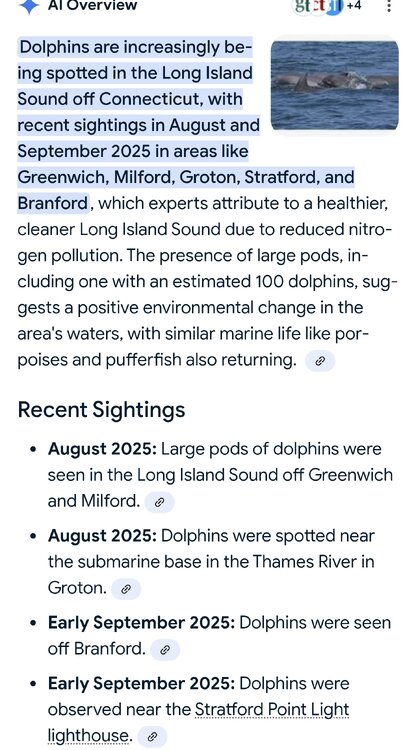Tap the Early September 2025 Stratford lighthouse entry
Viewport: 416px width, 750px height.
coord(198,710)
